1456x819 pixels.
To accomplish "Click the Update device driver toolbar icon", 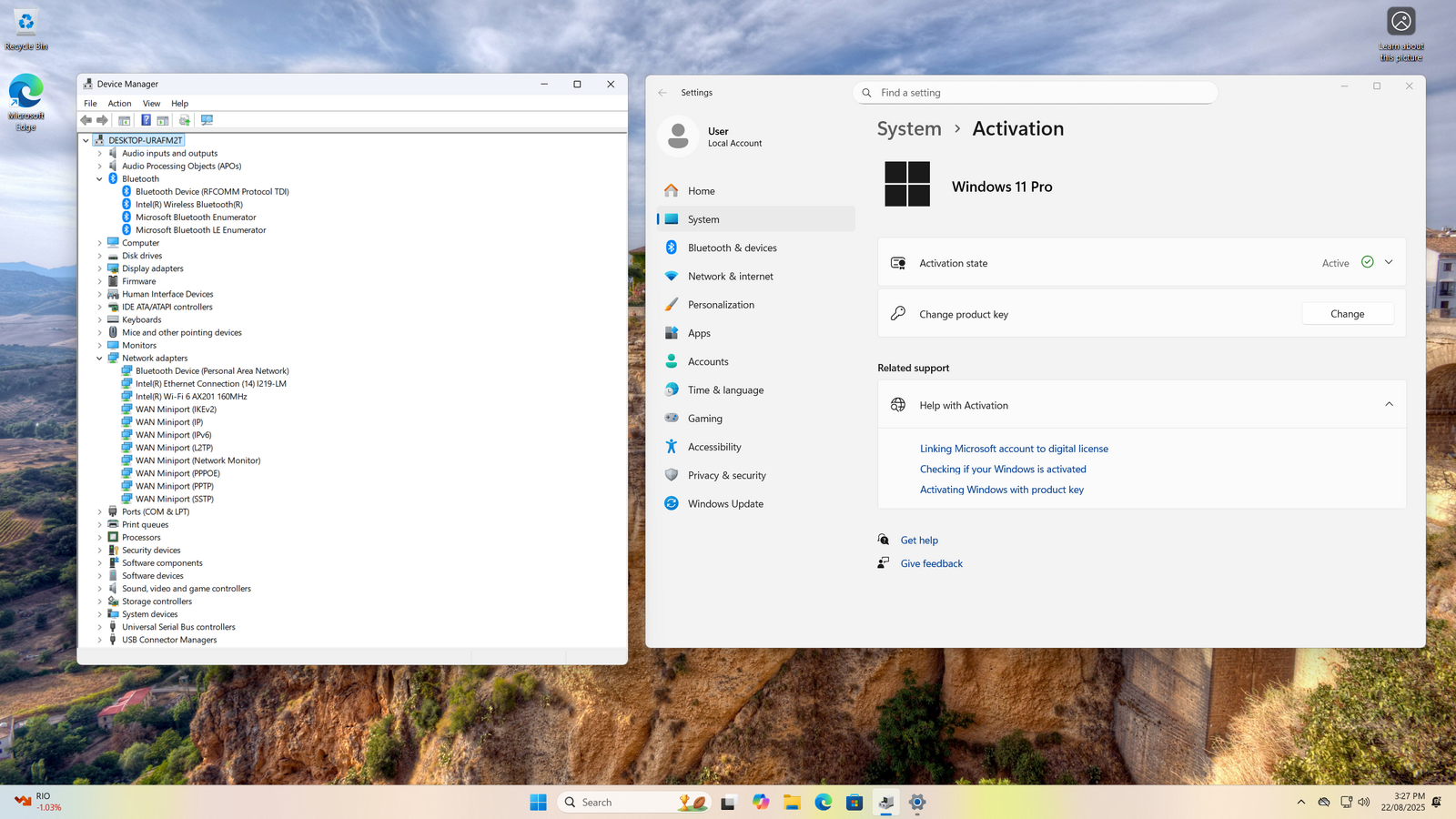I will (185, 120).
